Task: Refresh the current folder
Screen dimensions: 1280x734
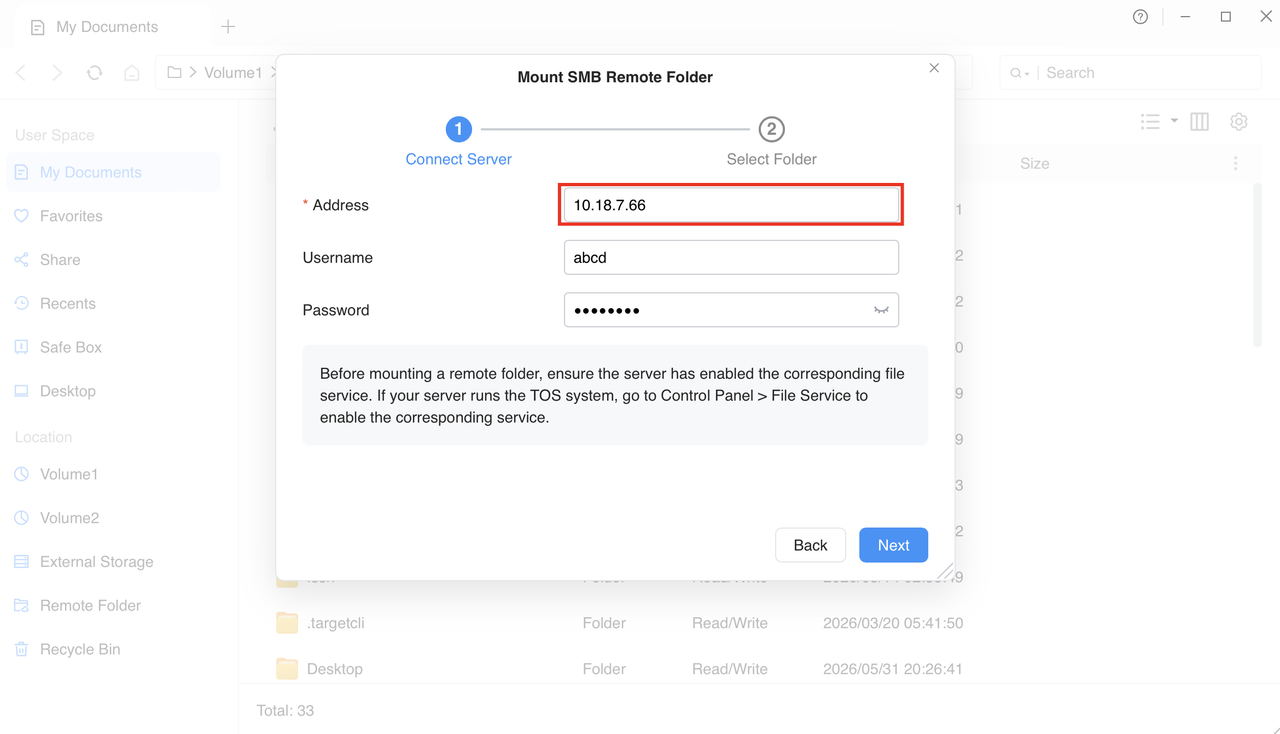Action: pos(94,73)
